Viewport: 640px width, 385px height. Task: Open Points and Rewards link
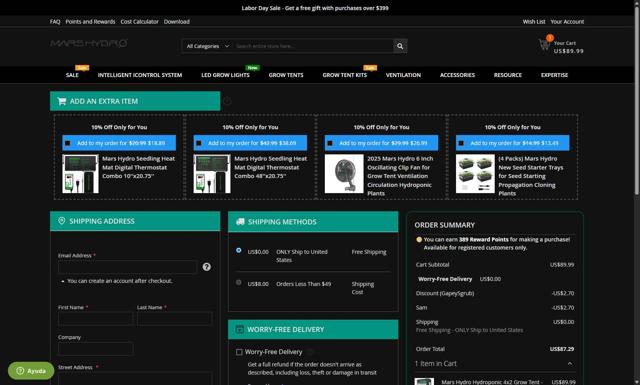90,22
